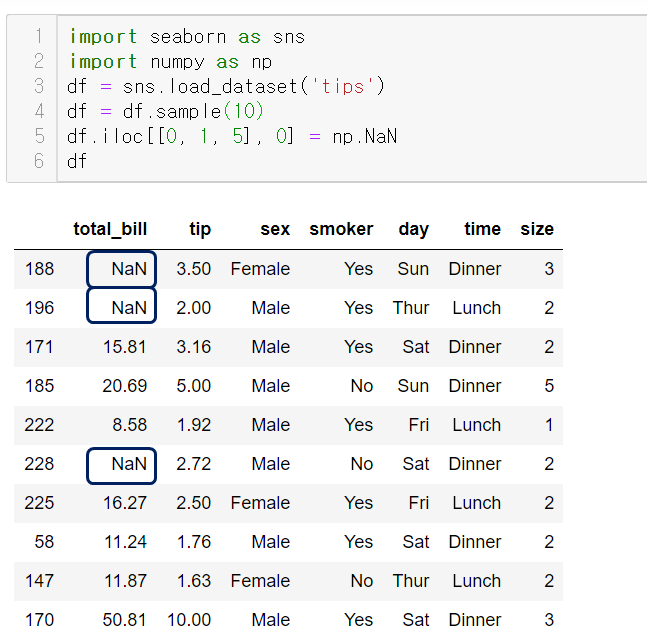Click Dinner in row 170

point(475,620)
